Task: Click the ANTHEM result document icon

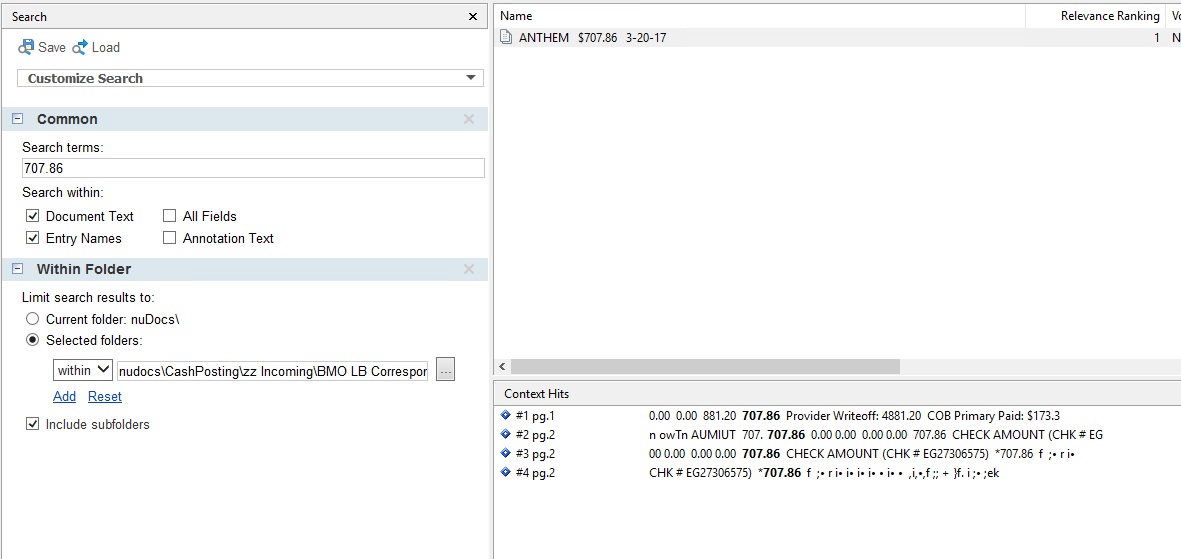Action: click(506, 38)
